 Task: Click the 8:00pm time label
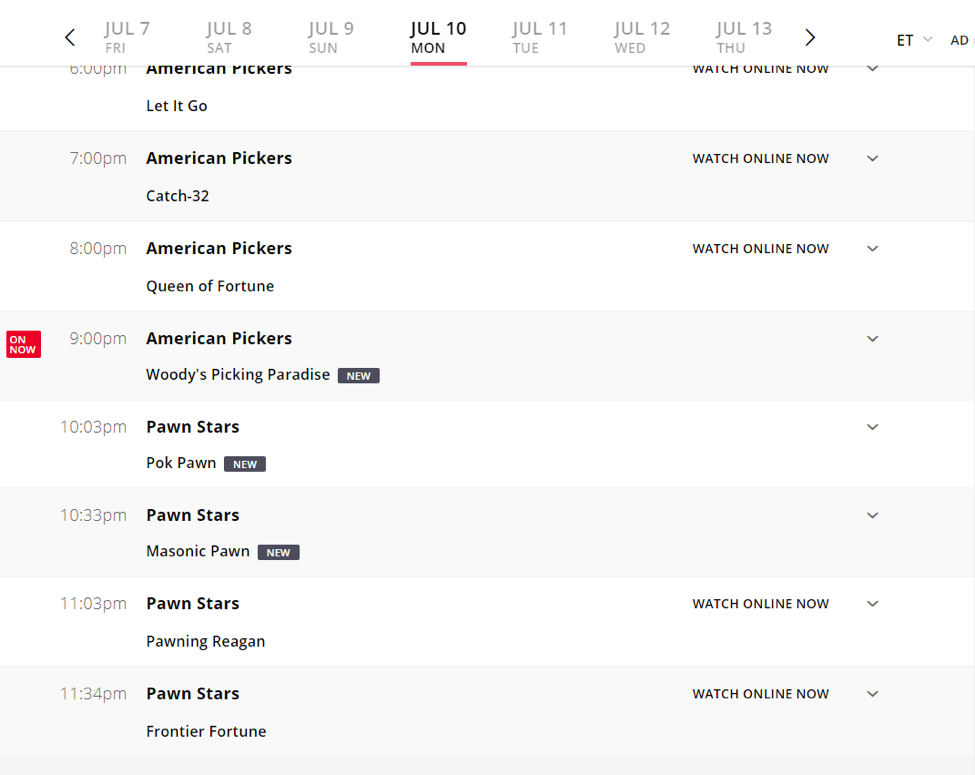98,249
